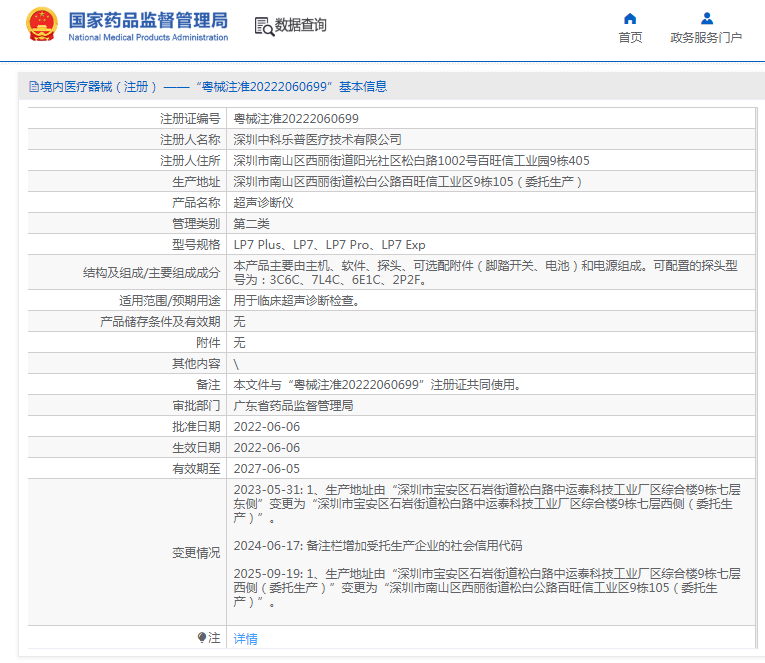Click the backslash value for 其他内容
765x663 pixels.
coord(236,364)
